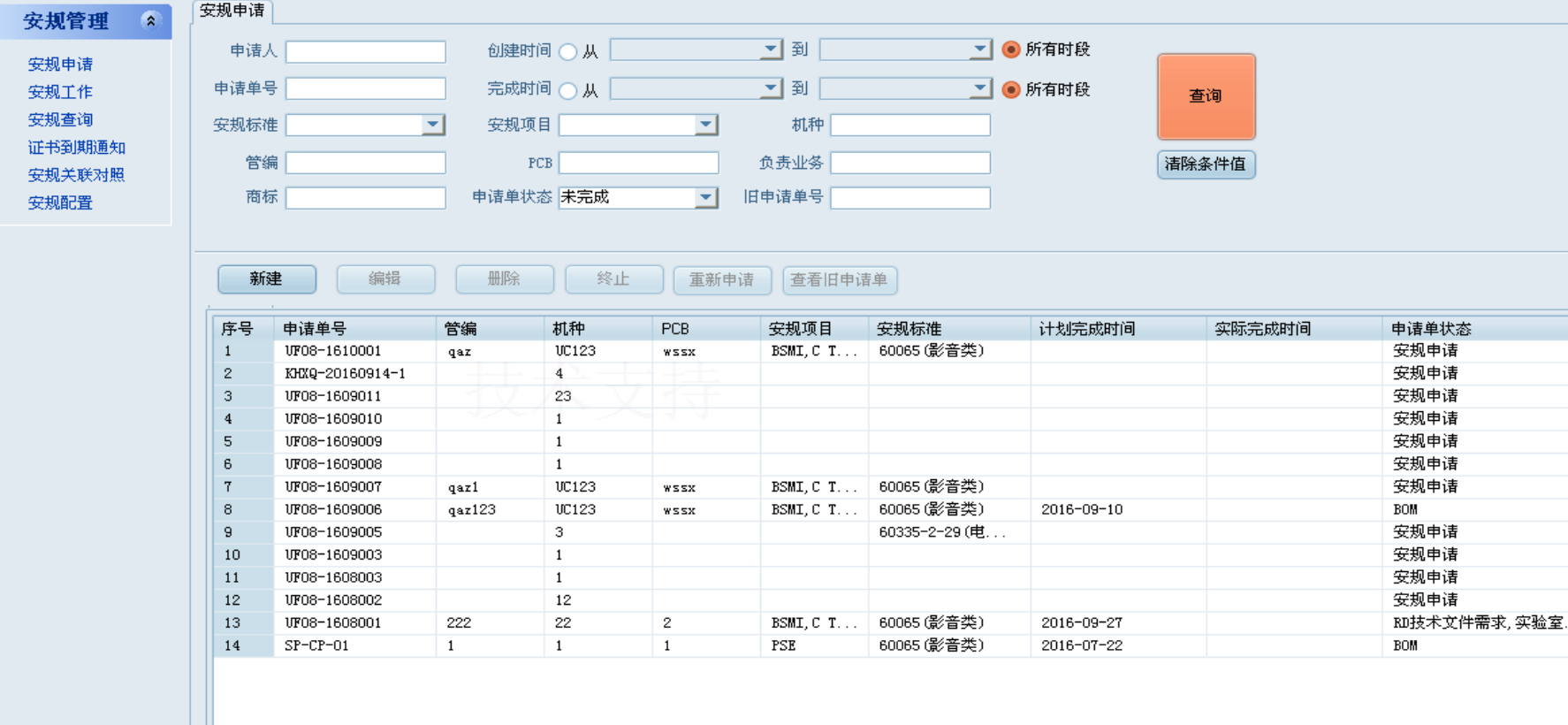Open the 创建时间 end date dropdown

[x=980, y=50]
